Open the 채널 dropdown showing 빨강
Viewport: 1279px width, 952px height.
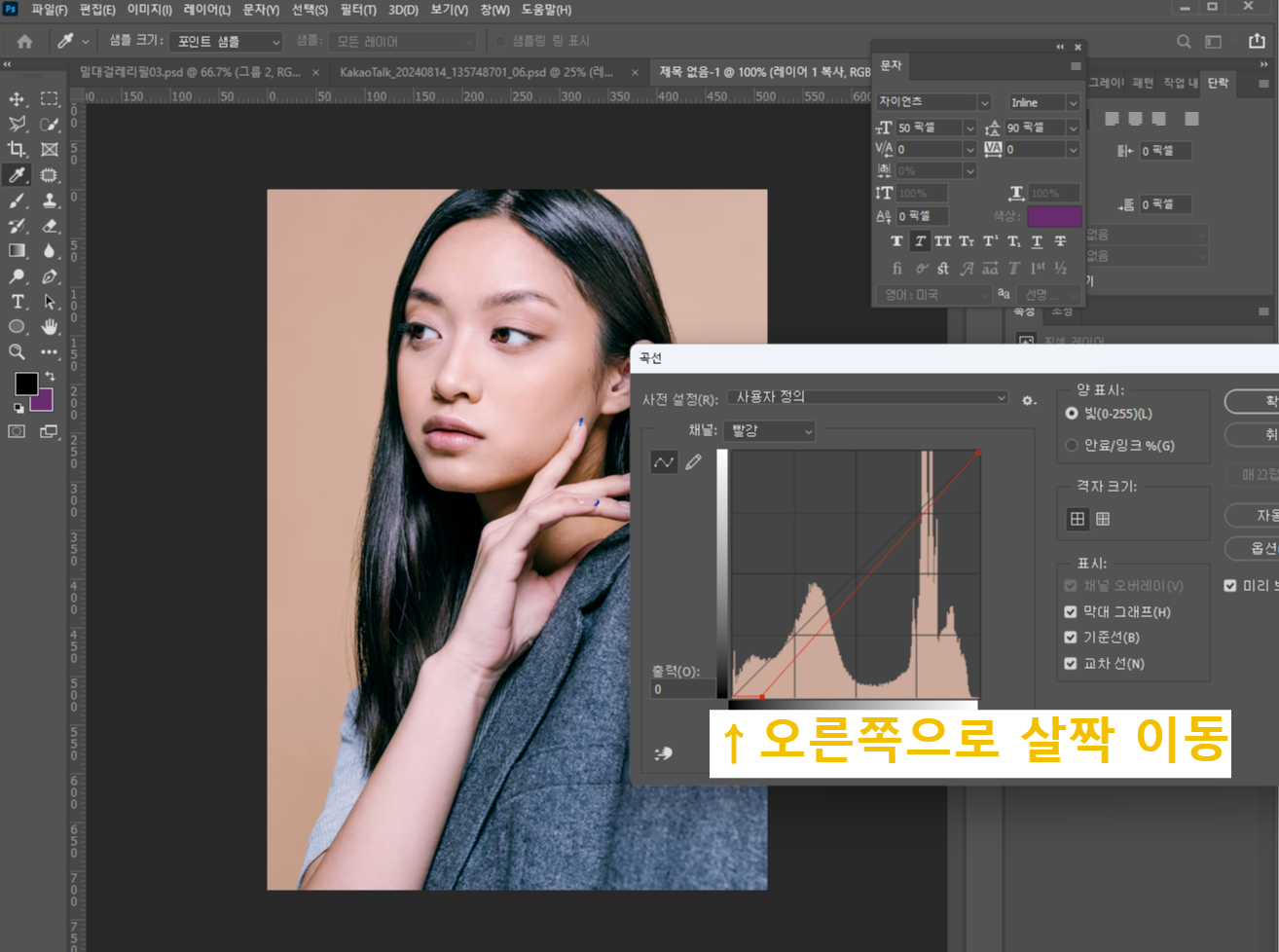tap(769, 430)
